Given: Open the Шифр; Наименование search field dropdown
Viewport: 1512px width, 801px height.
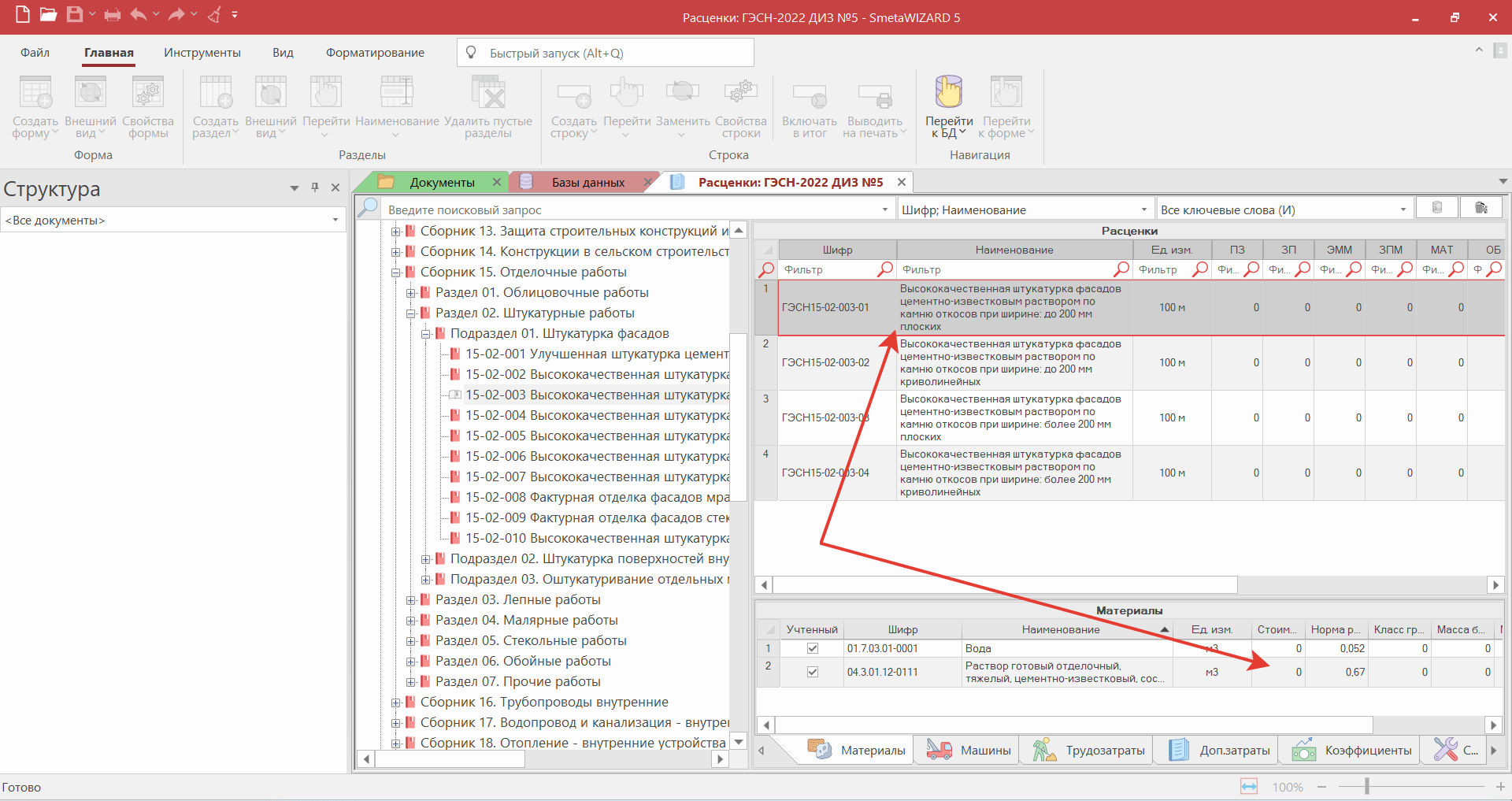Looking at the screenshot, I should 1144,210.
